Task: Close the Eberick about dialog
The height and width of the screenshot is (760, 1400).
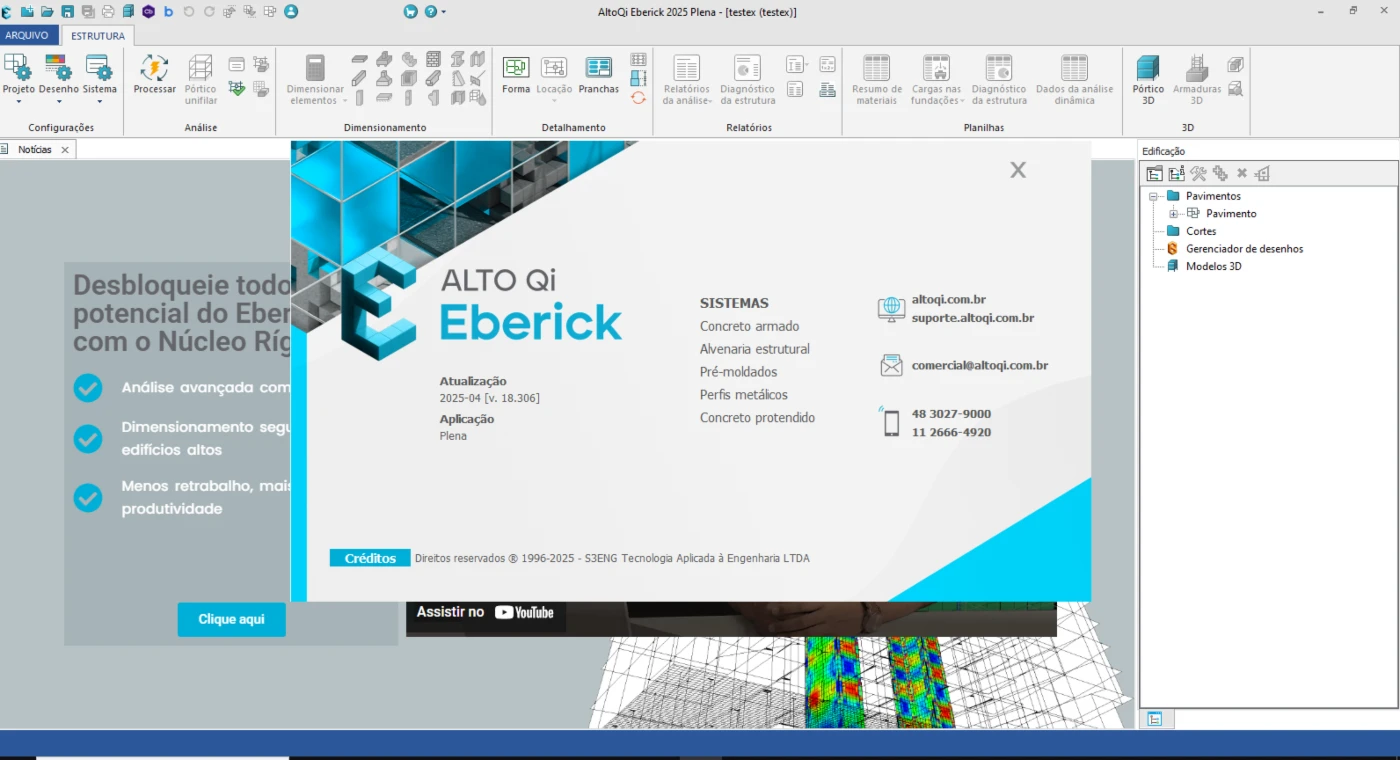Action: click(1018, 170)
